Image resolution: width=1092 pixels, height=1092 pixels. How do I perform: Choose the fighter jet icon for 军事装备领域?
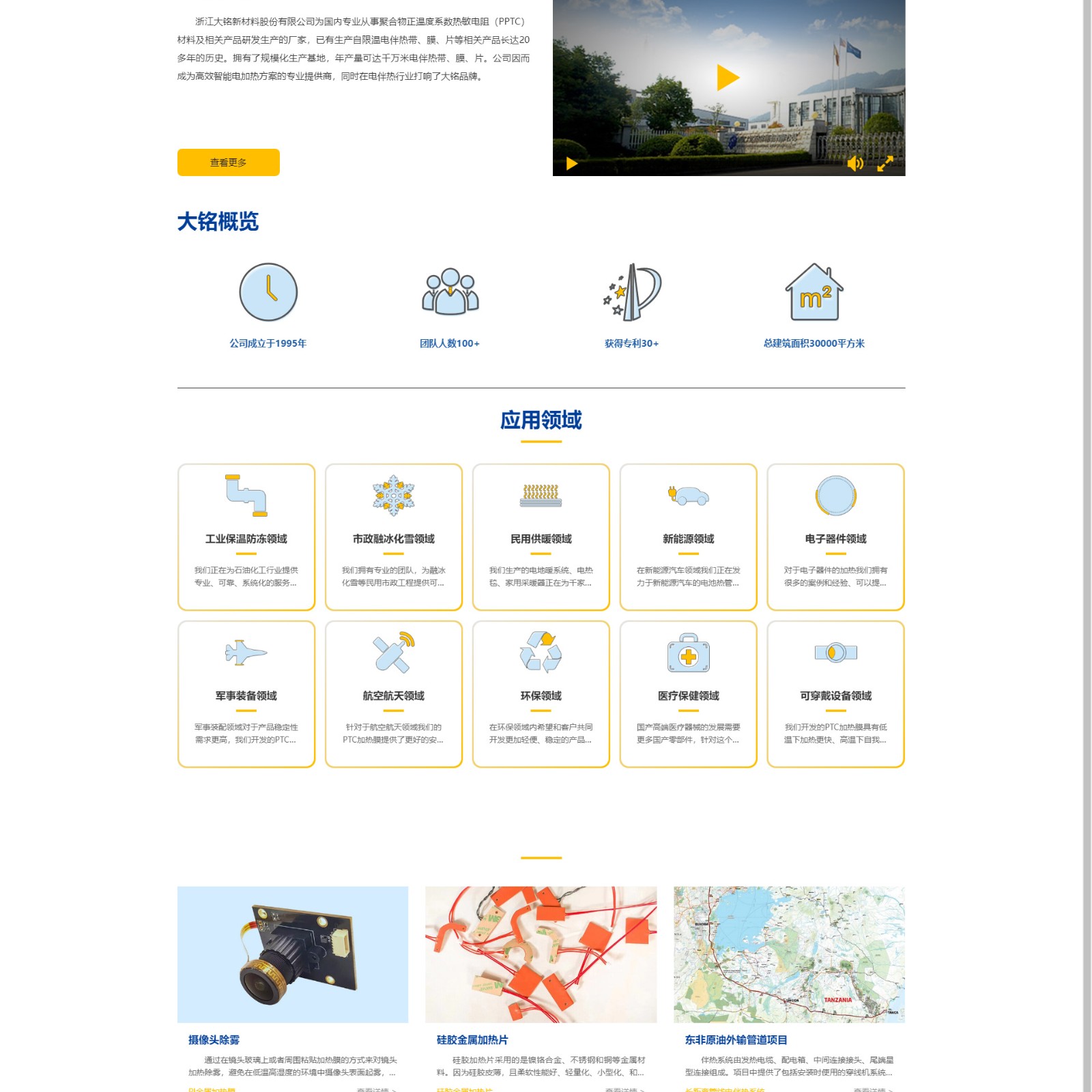pyautogui.click(x=246, y=652)
